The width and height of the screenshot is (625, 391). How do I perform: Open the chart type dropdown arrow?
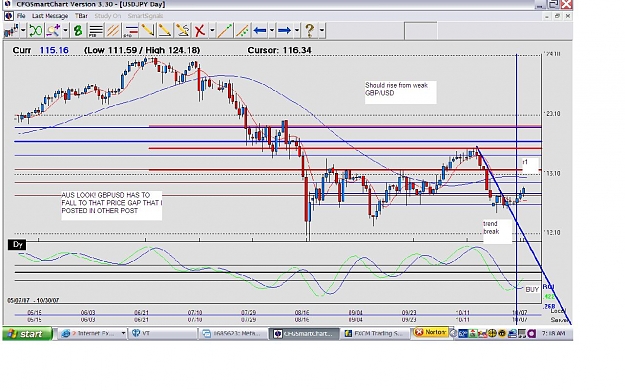point(23,30)
